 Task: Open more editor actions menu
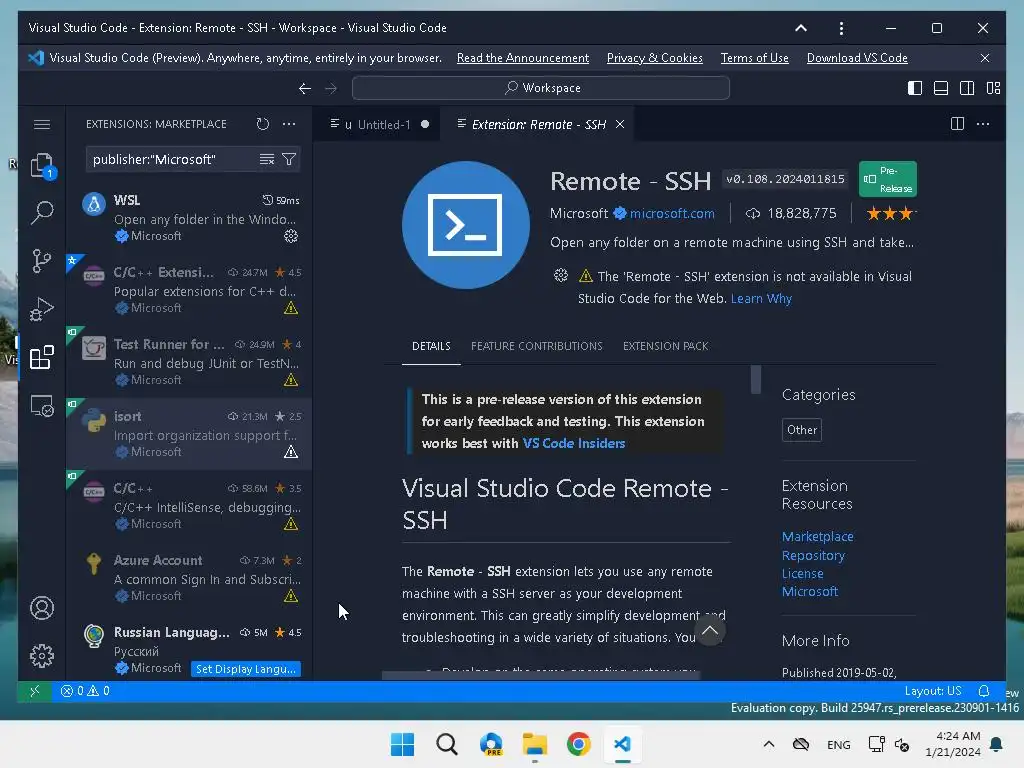983,124
